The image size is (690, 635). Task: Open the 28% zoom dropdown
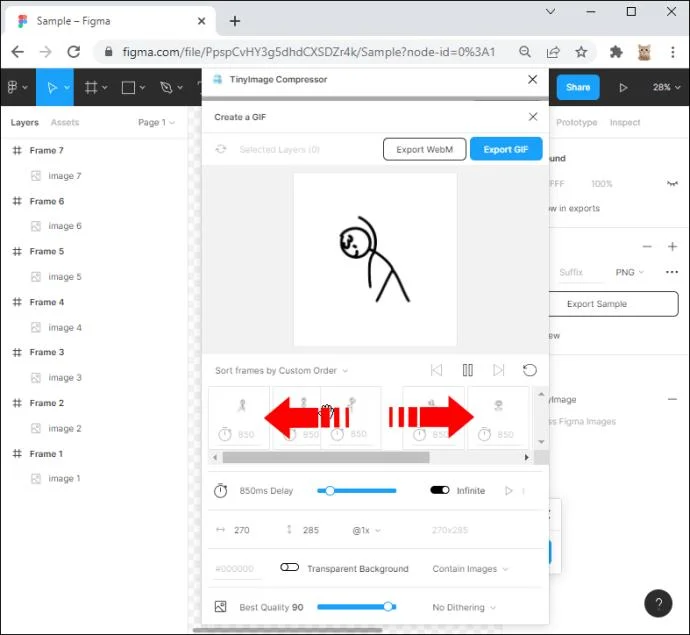pyautogui.click(x=666, y=87)
